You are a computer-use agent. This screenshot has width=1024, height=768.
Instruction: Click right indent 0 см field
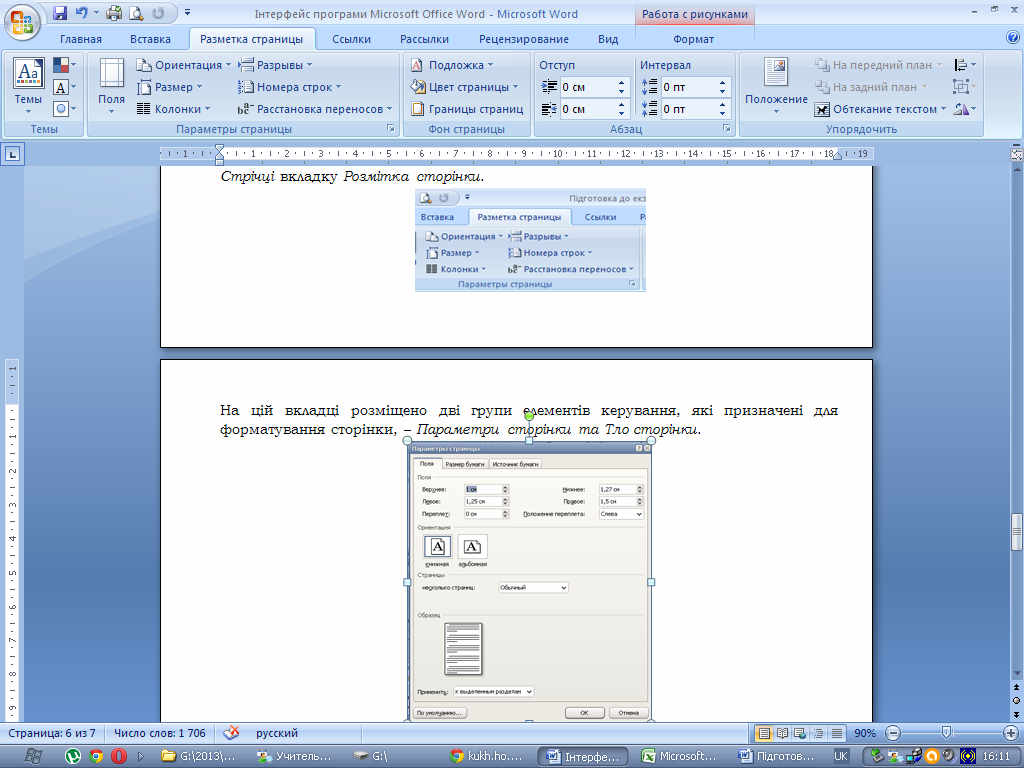coord(587,109)
